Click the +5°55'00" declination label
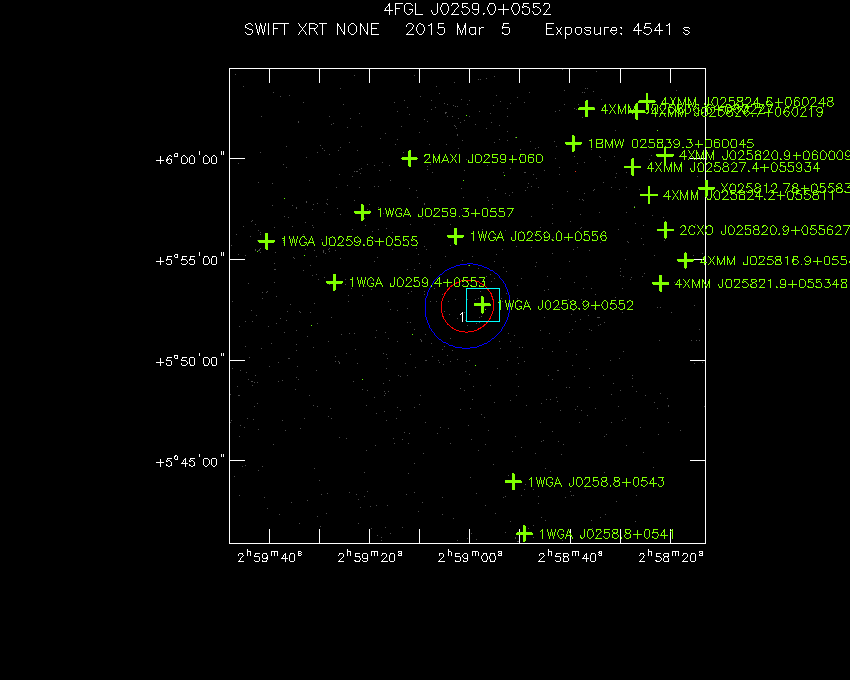850x680 pixels. [x=190, y=260]
